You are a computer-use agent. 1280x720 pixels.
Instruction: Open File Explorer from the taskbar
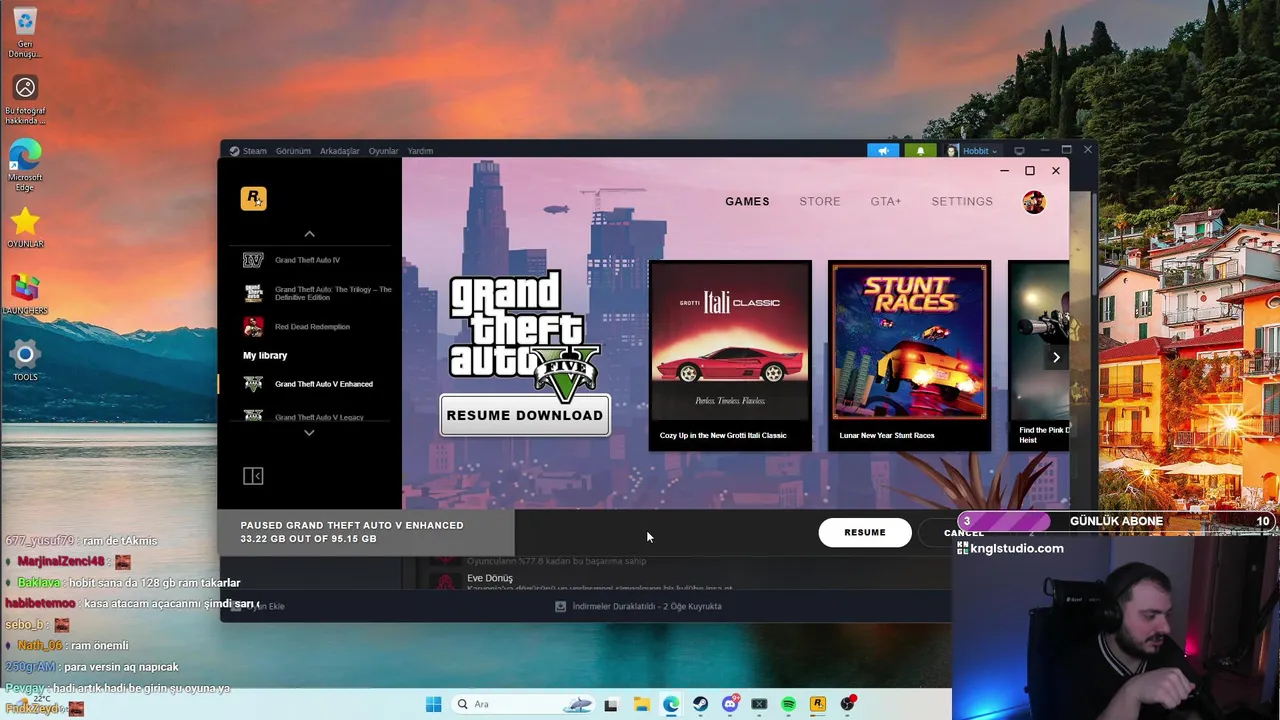pyautogui.click(x=641, y=704)
